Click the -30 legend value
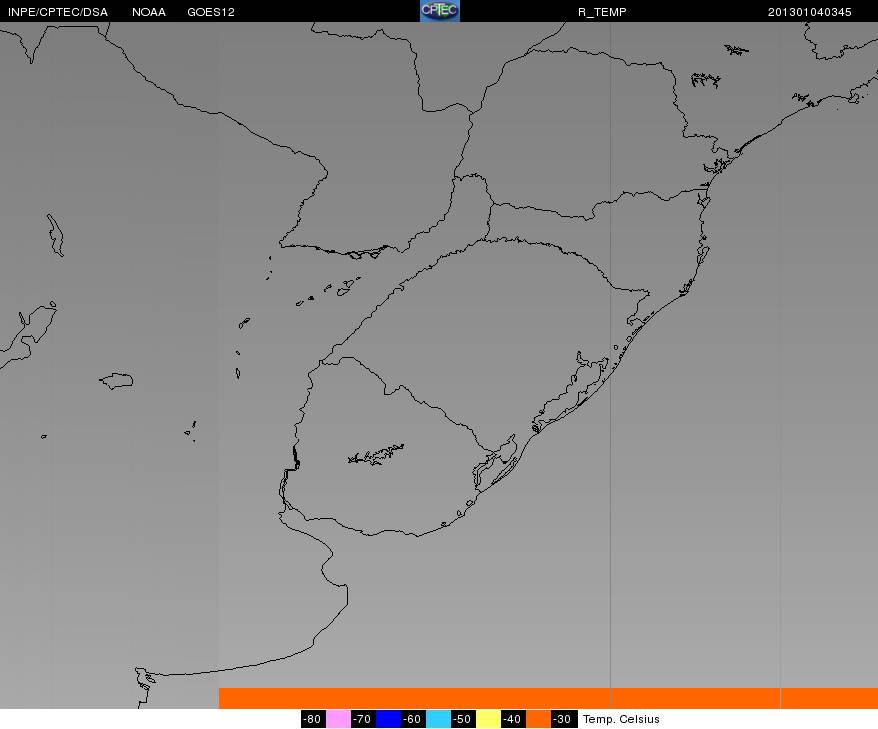 pyautogui.click(x=563, y=719)
